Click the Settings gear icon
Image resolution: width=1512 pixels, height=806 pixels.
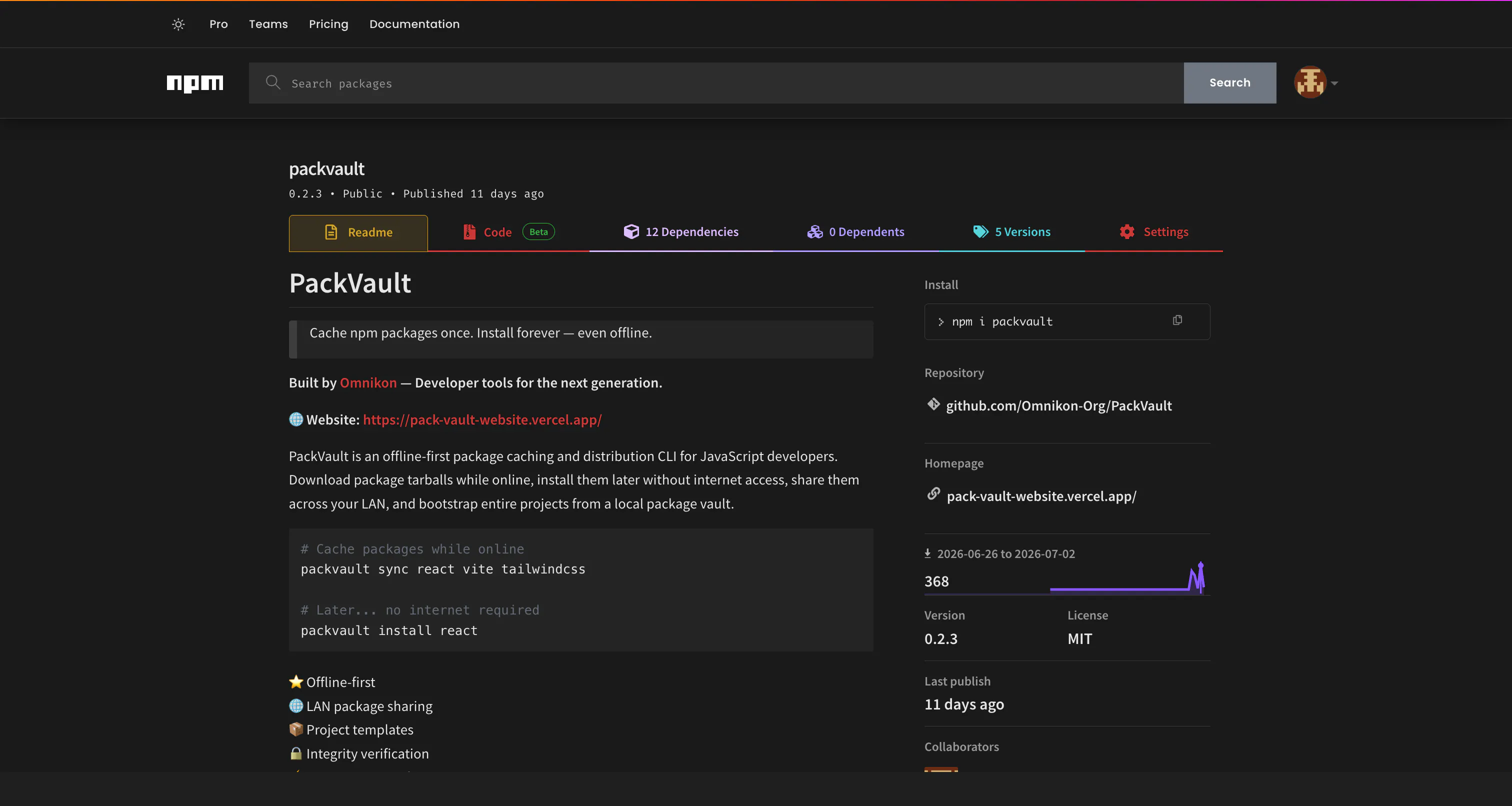[x=1127, y=232]
